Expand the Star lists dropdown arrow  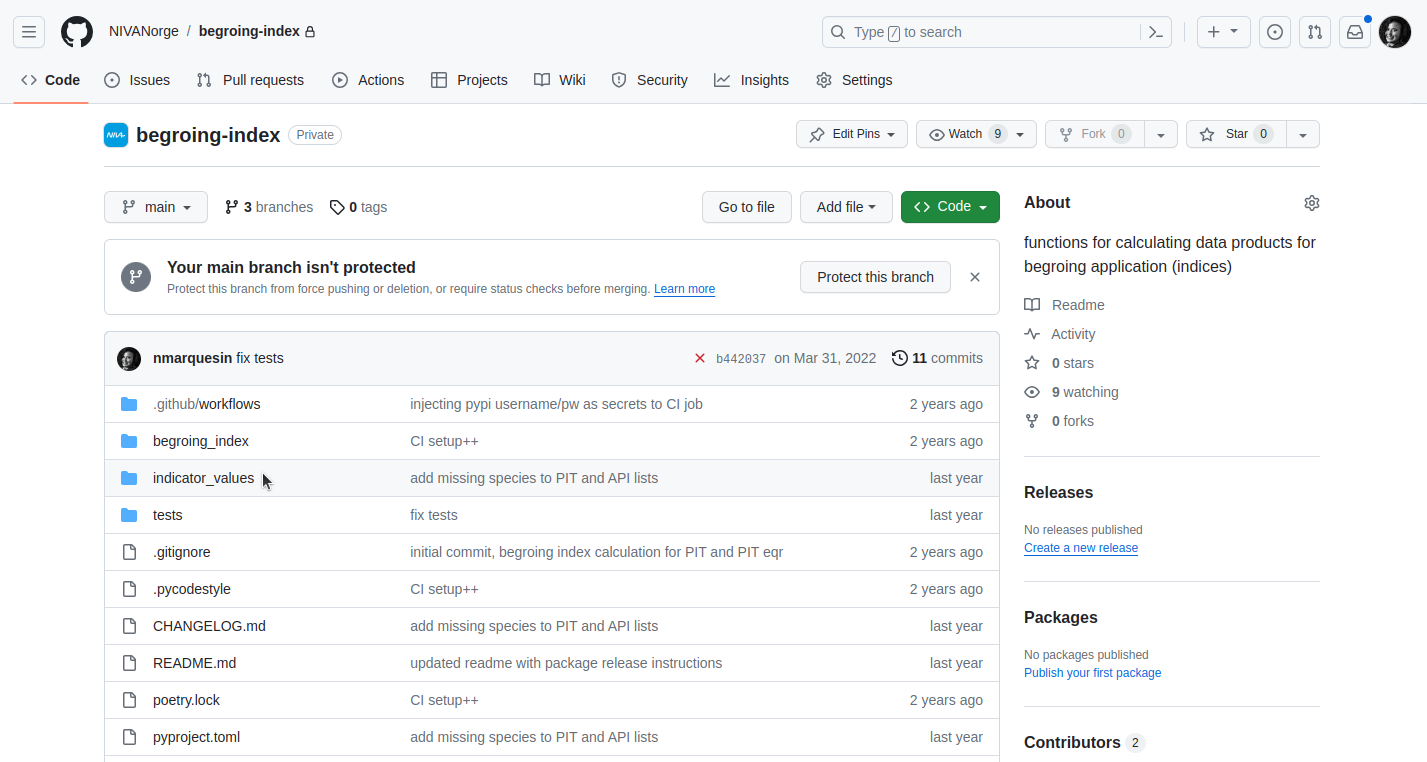pyautogui.click(x=1302, y=134)
